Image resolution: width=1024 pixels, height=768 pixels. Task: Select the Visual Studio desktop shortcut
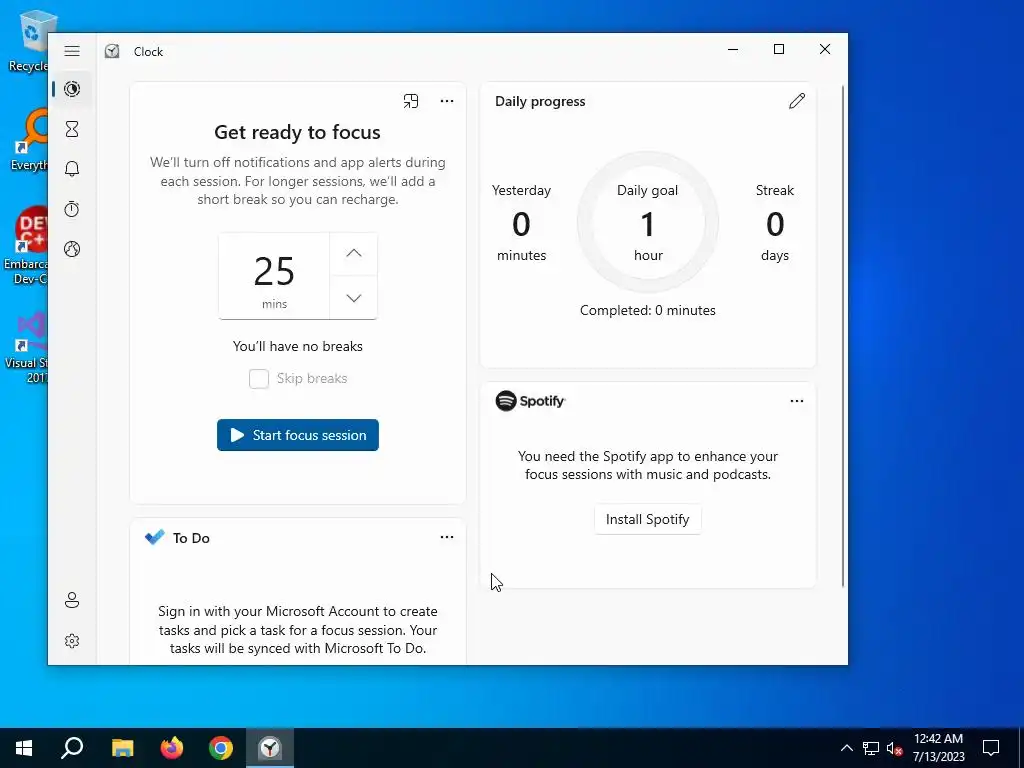point(27,347)
